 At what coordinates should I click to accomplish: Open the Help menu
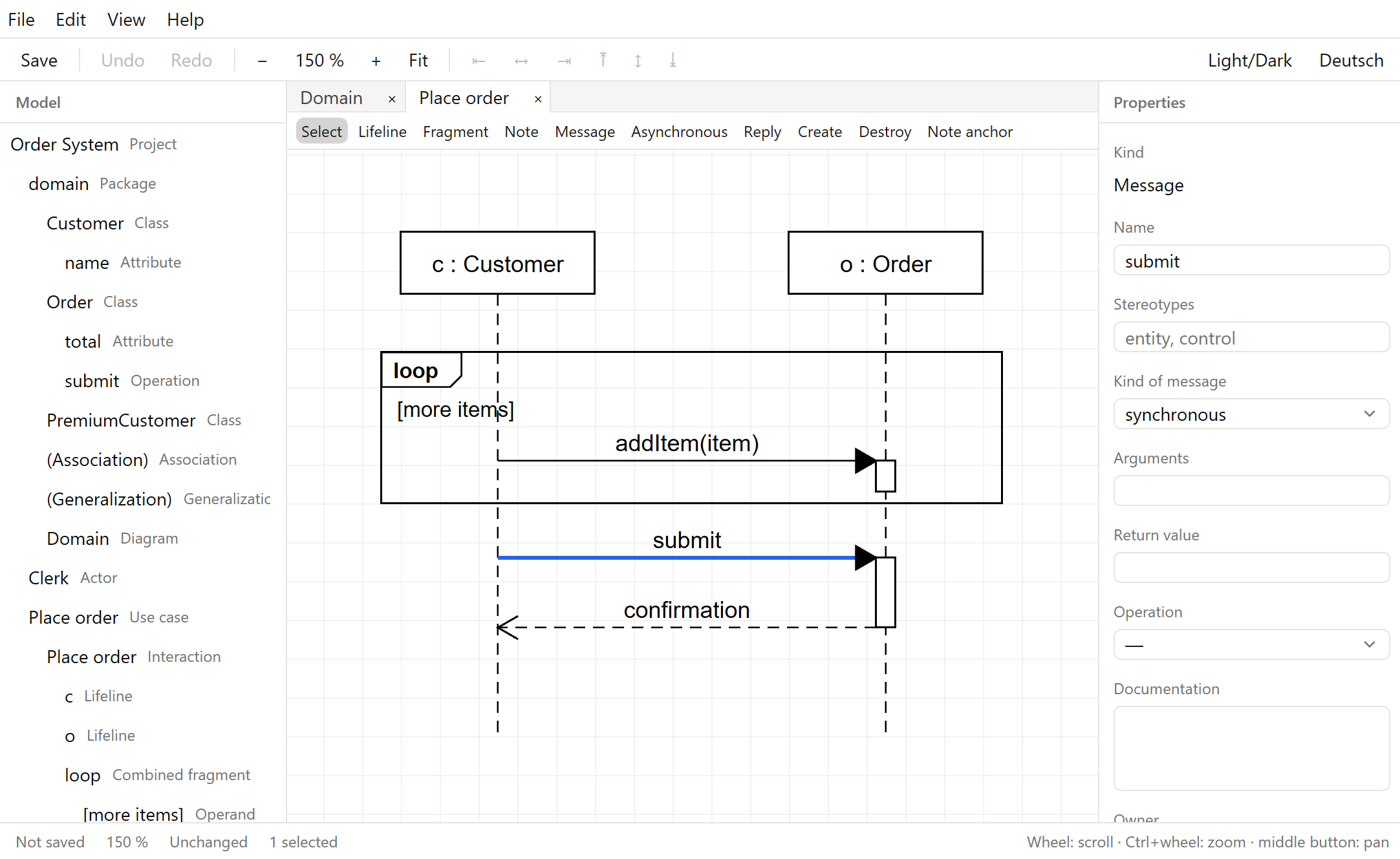185,19
